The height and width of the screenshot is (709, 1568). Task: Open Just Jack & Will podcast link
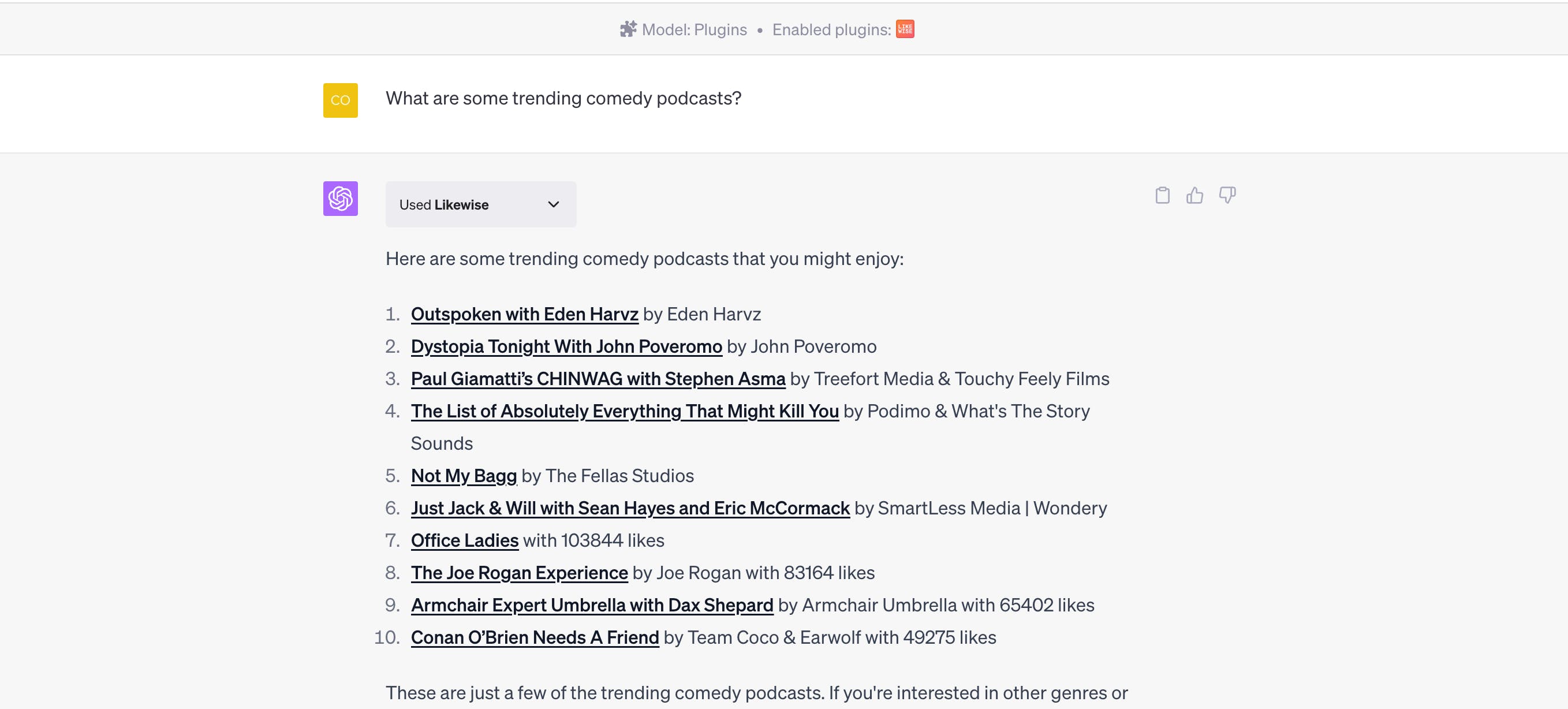click(630, 508)
